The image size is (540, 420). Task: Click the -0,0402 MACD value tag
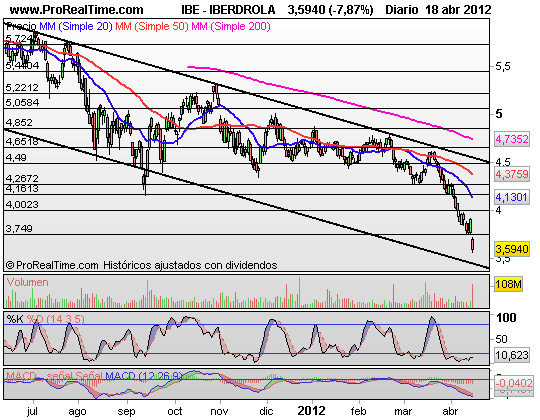pos(513,383)
